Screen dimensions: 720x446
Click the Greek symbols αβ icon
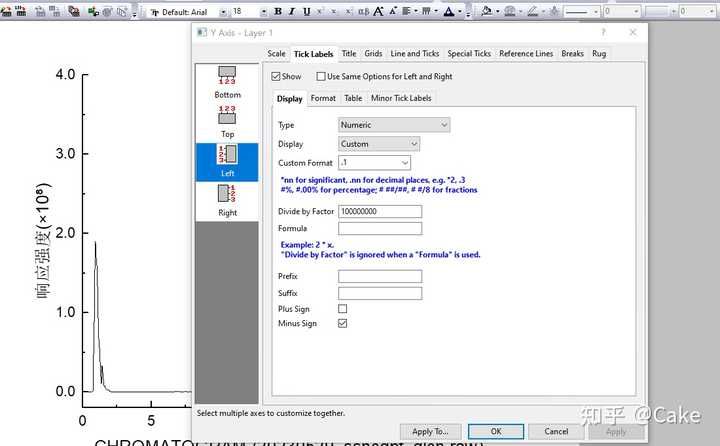pyautogui.click(x=364, y=11)
